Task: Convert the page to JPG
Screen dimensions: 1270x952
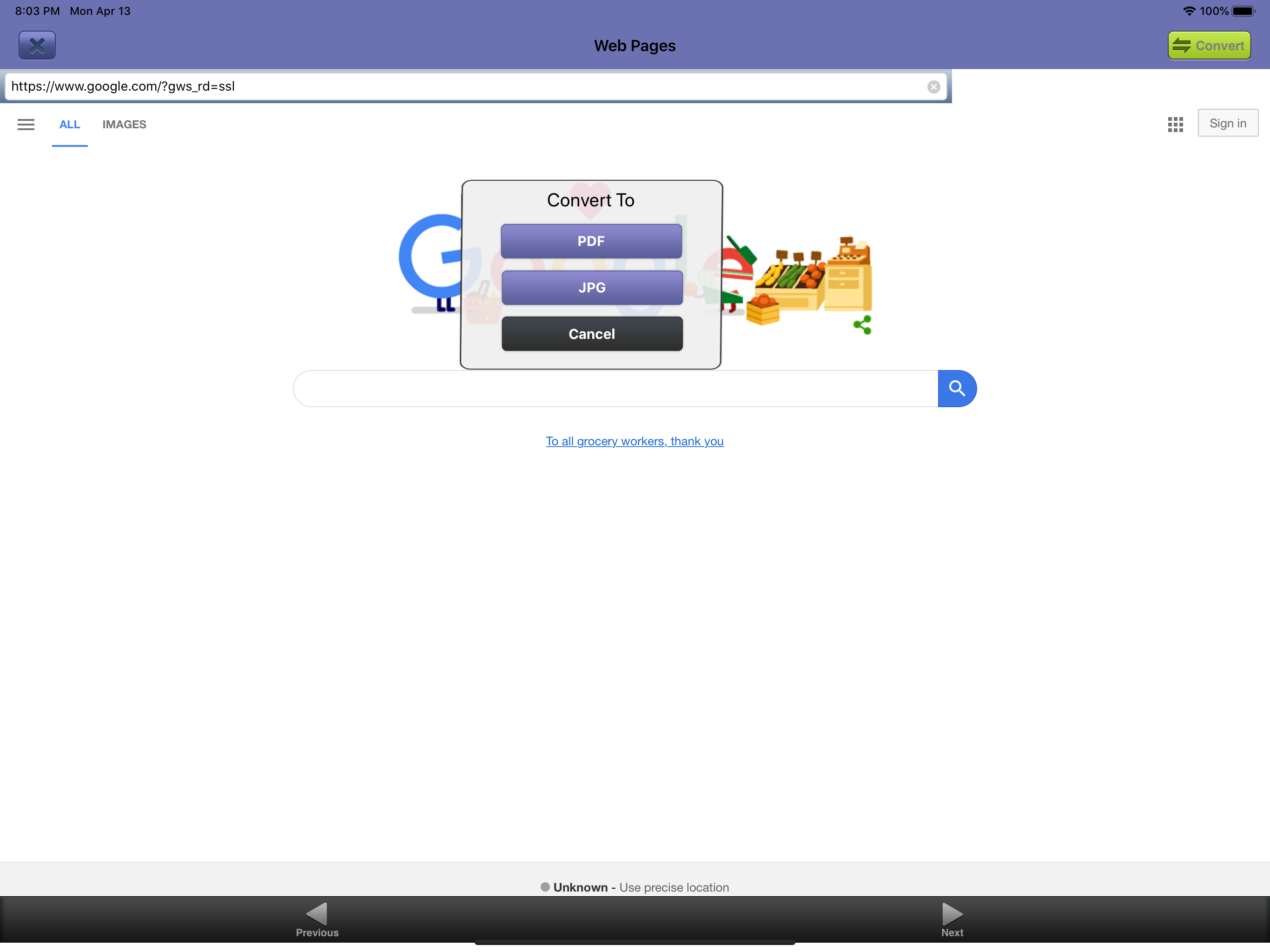Action: click(591, 287)
